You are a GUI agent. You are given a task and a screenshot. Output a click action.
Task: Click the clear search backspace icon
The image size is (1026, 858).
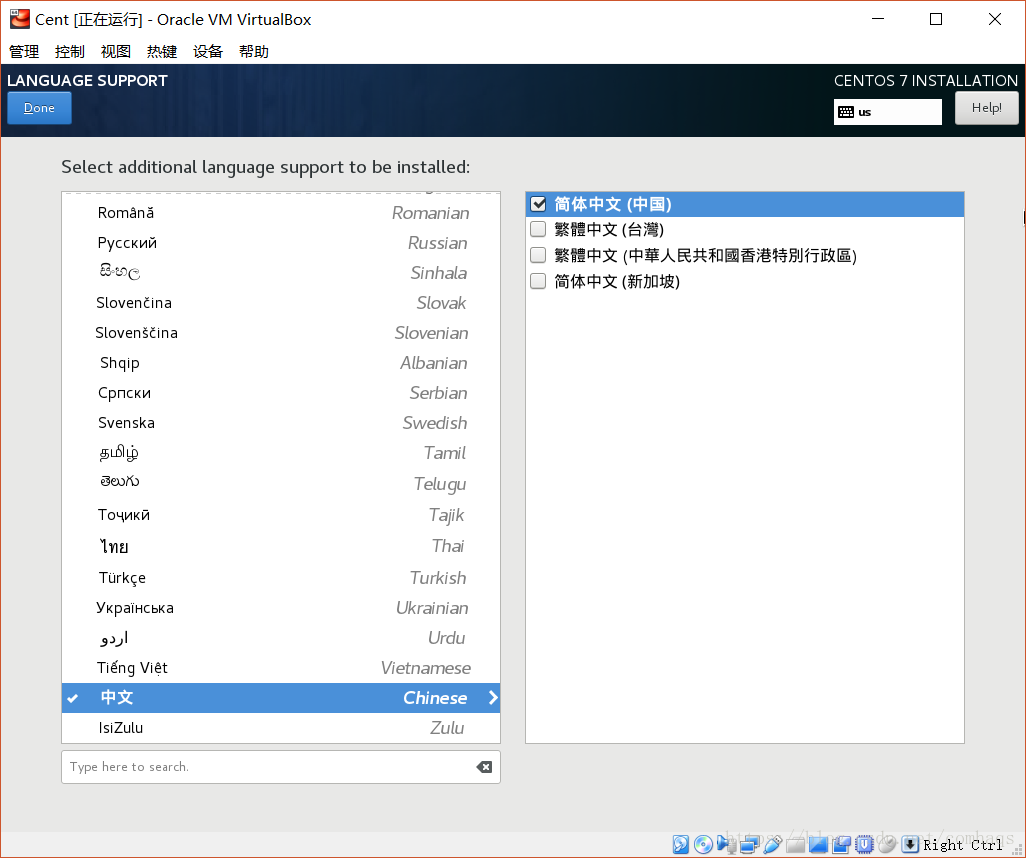(484, 767)
